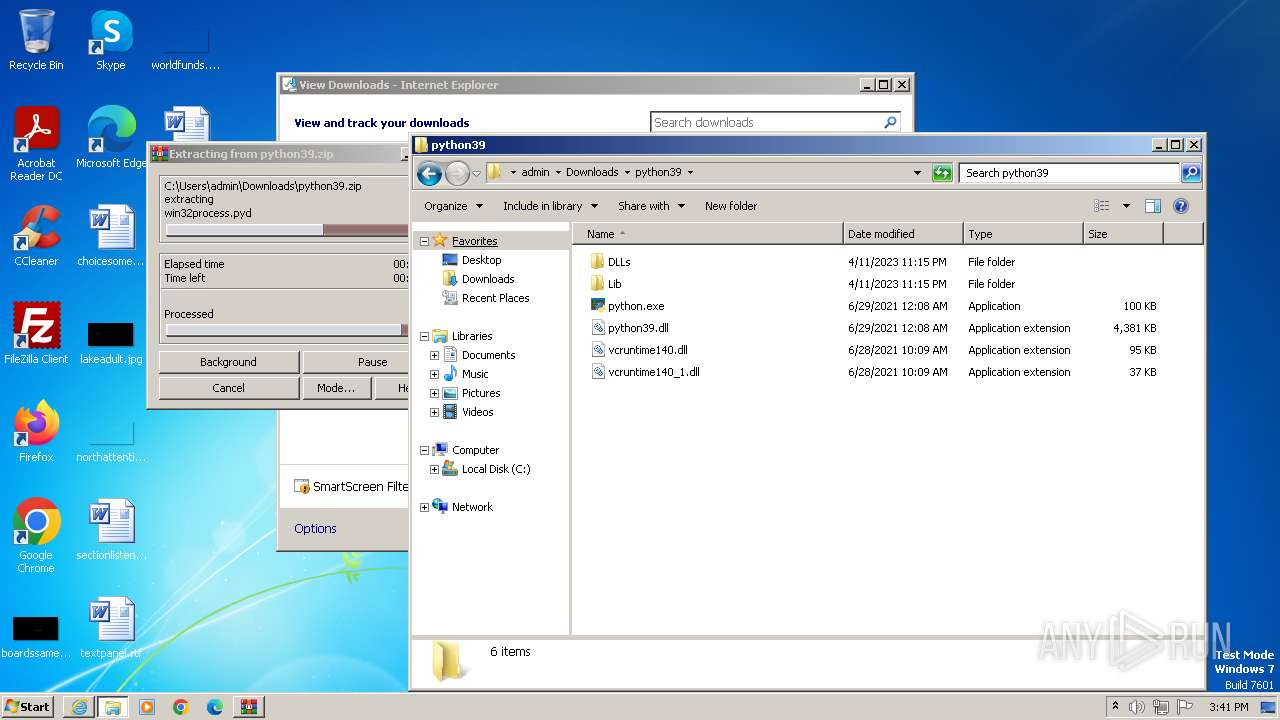Select Desktop in Favorites
This screenshot has height=720, width=1280.
481,260
